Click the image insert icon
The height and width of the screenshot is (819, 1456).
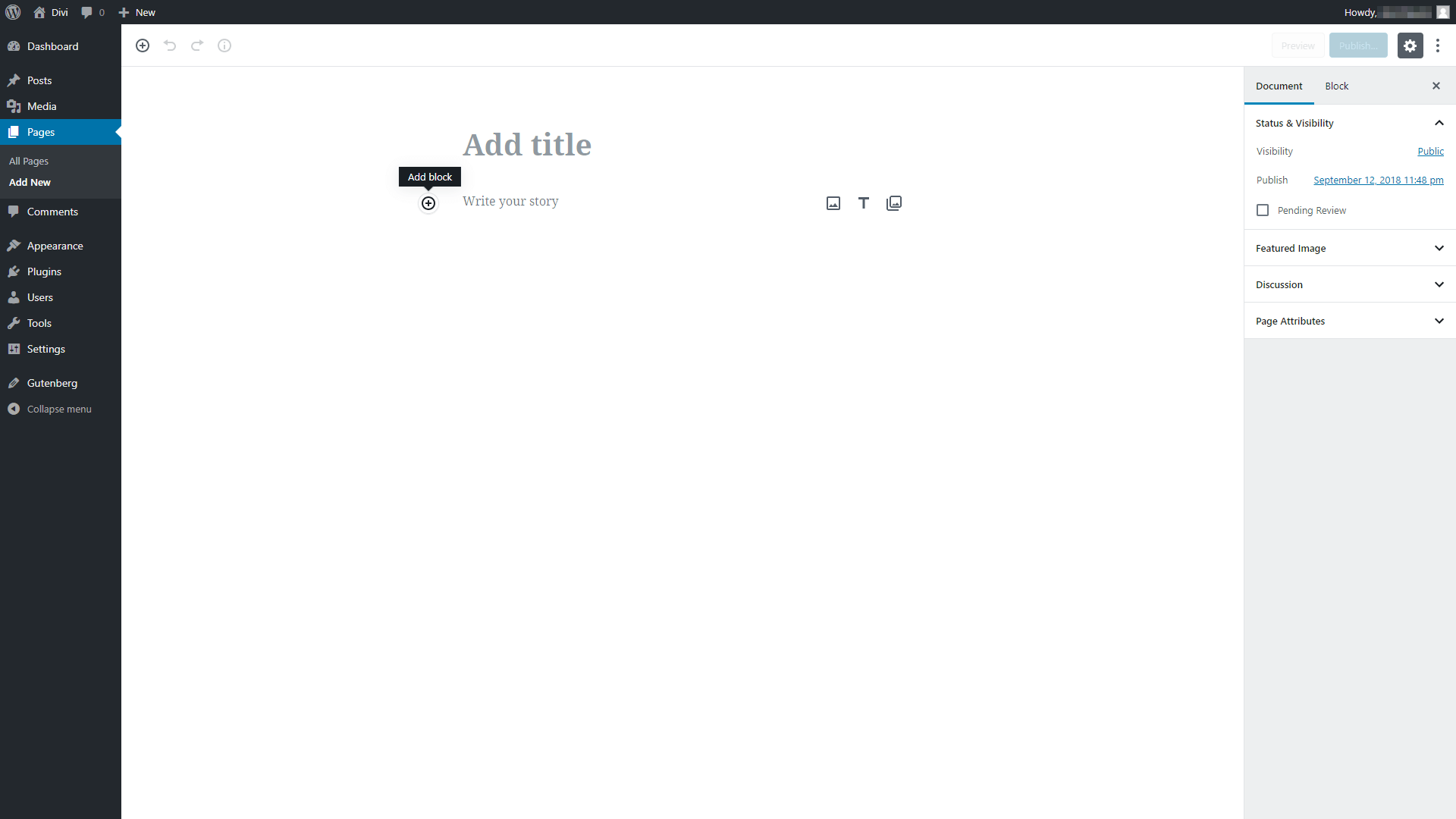click(832, 203)
